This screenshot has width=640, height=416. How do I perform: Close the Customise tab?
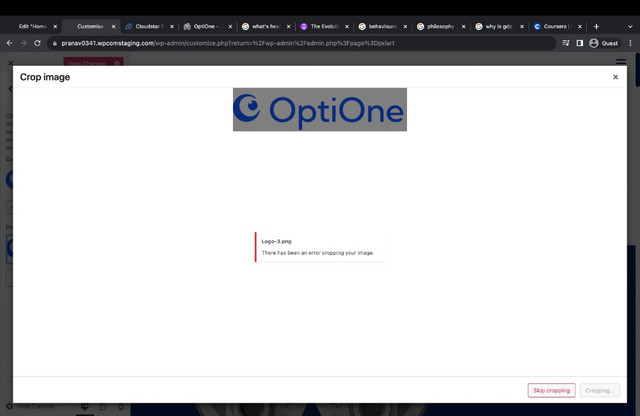click(x=113, y=27)
